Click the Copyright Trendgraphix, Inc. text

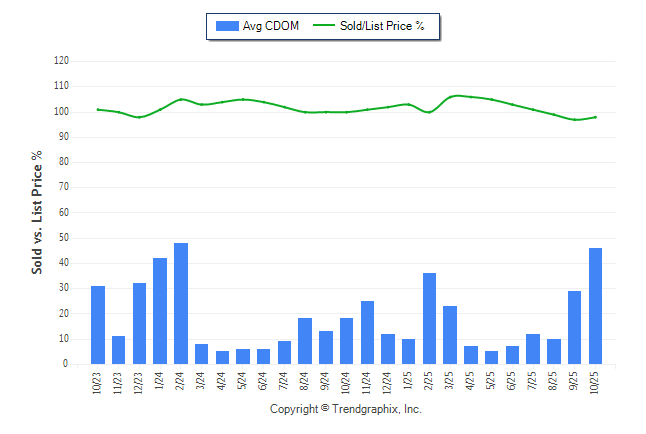pyautogui.click(x=346, y=409)
